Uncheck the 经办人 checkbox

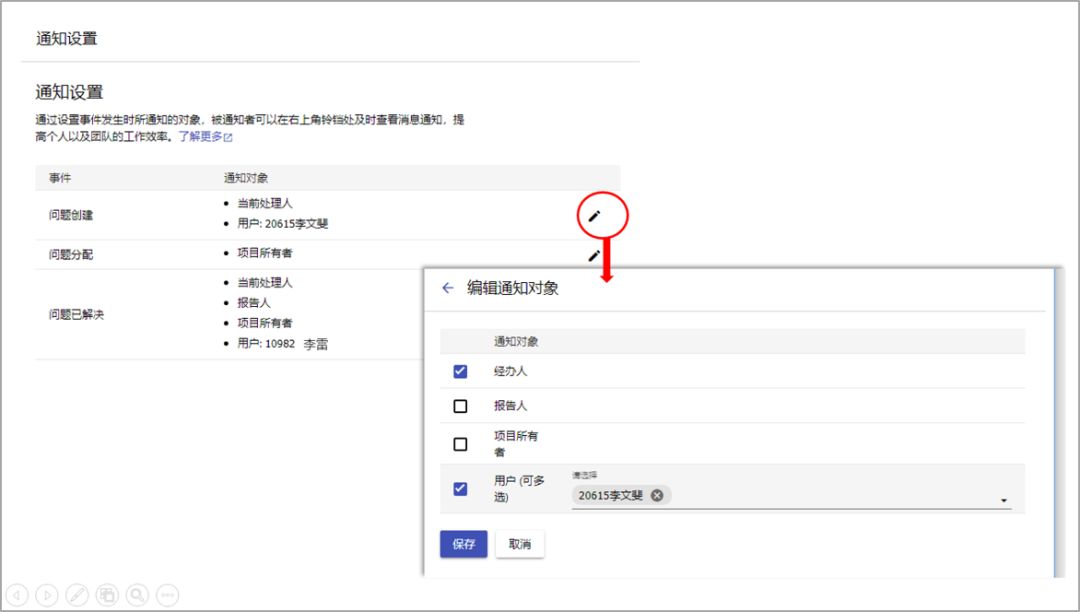click(x=460, y=371)
